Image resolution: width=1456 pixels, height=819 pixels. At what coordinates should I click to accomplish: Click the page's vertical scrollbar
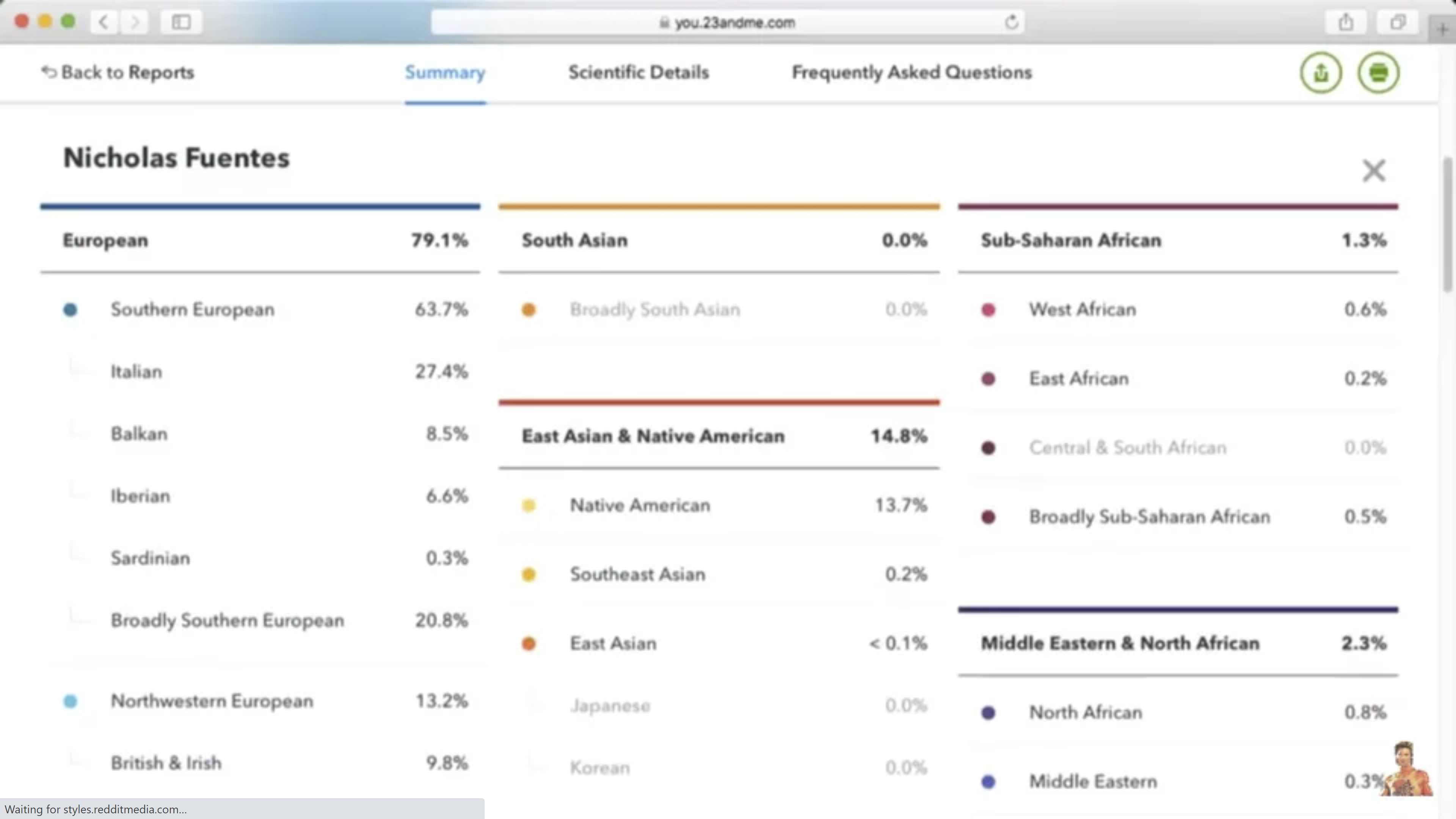(x=1447, y=225)
